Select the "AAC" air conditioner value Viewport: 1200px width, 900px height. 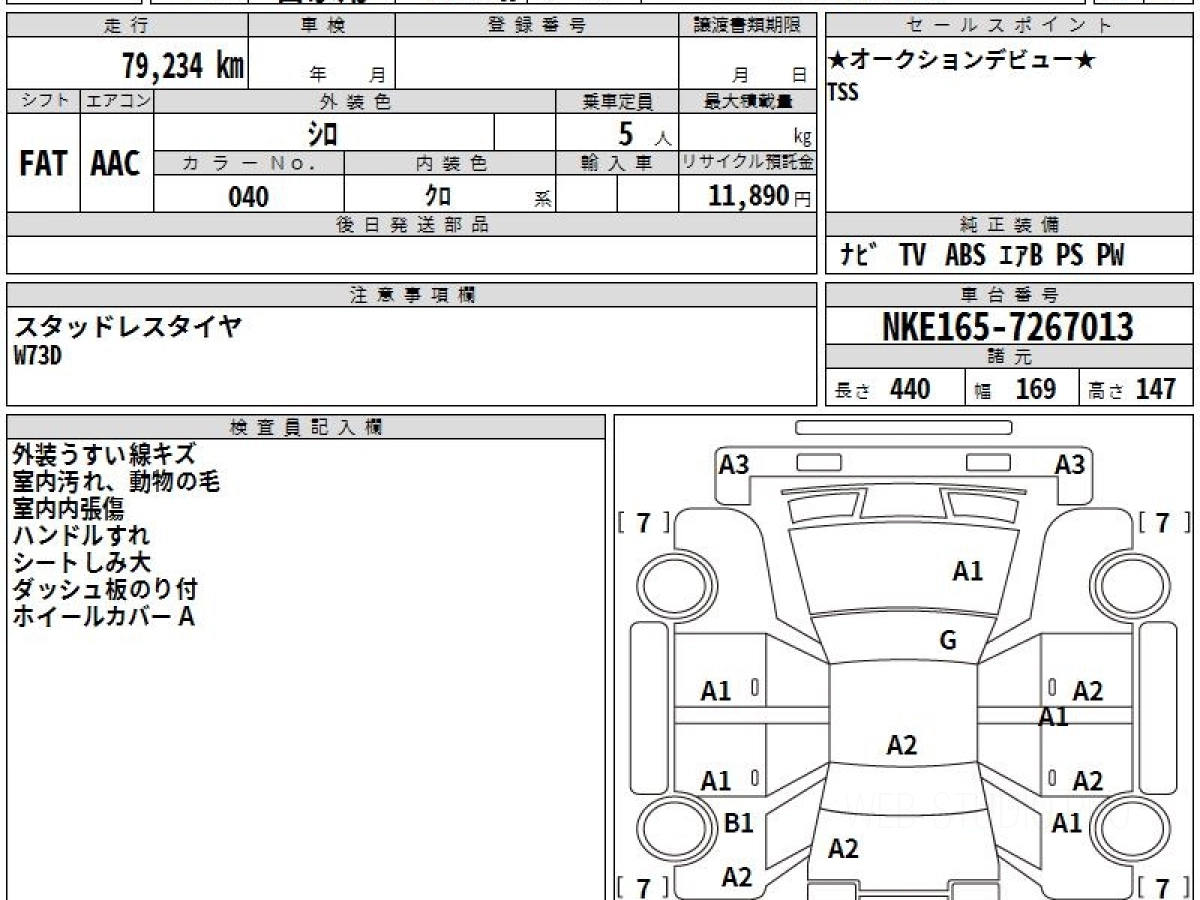(x=116, y=164)
